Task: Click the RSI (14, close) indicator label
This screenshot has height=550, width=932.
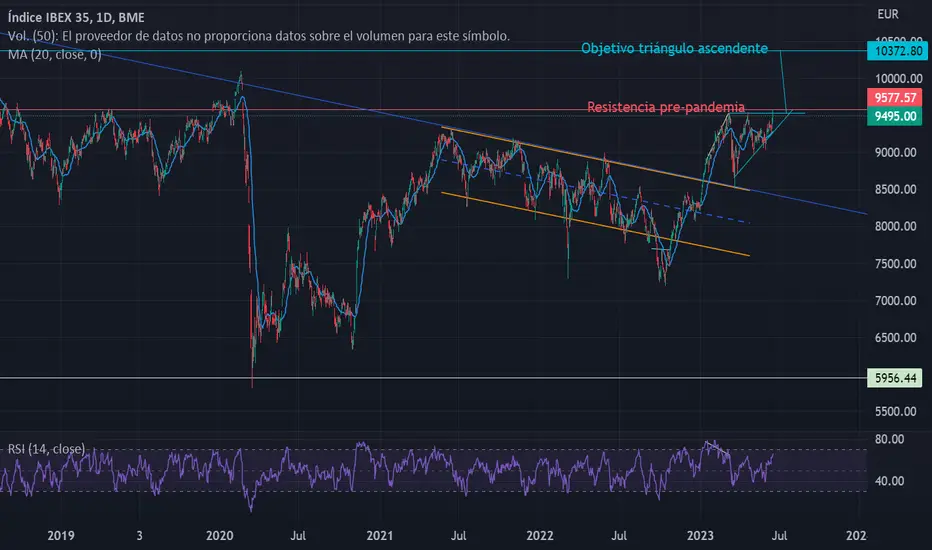Action: click(x=46, y=449)
